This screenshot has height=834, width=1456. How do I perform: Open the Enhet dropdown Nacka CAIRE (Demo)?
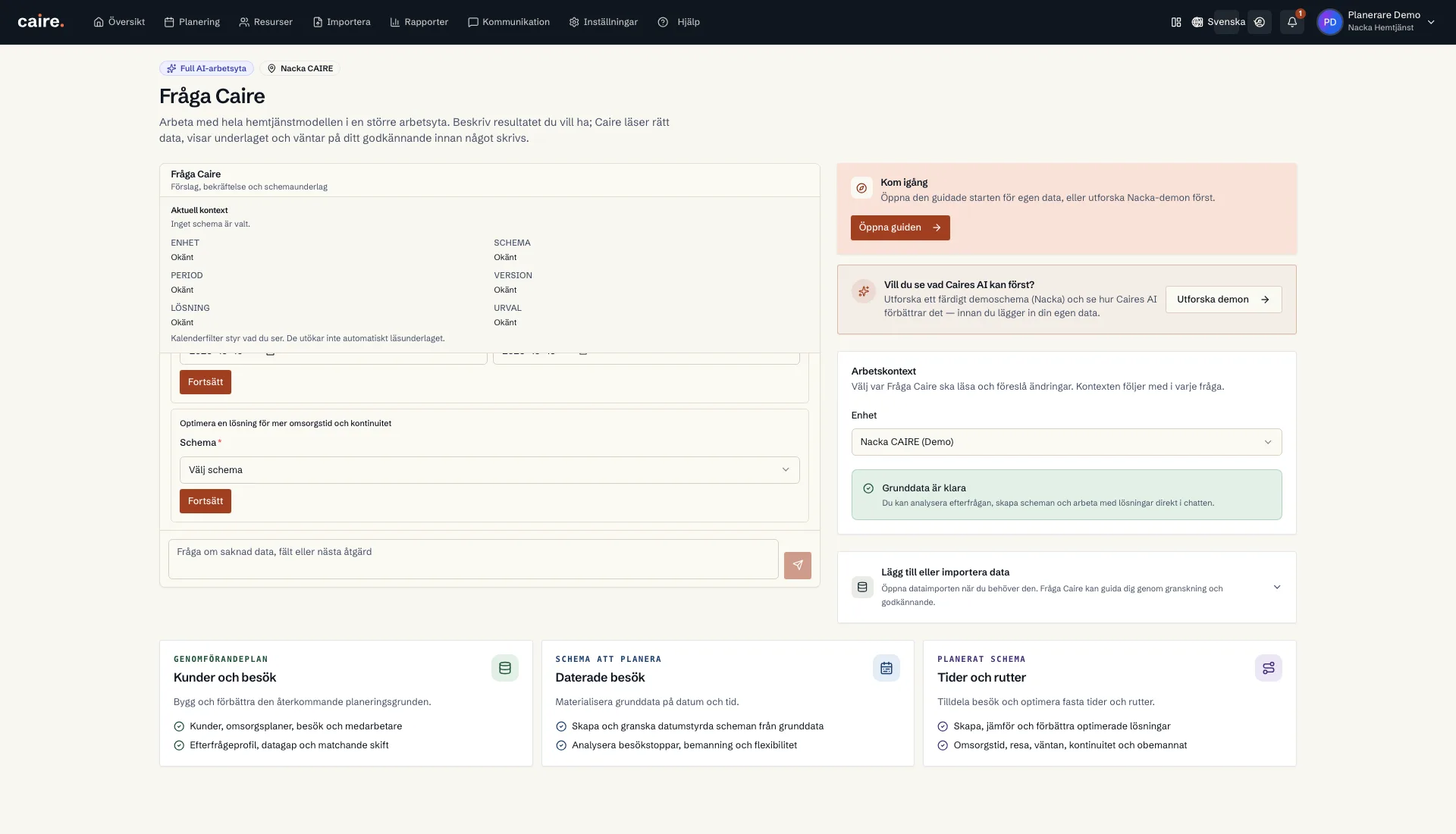(1066, 442)
